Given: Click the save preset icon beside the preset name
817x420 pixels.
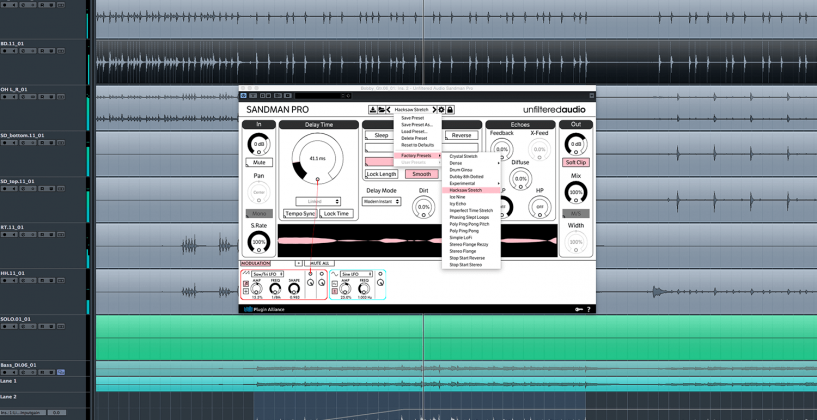Looking at the screenshot, I should point(373,109).
